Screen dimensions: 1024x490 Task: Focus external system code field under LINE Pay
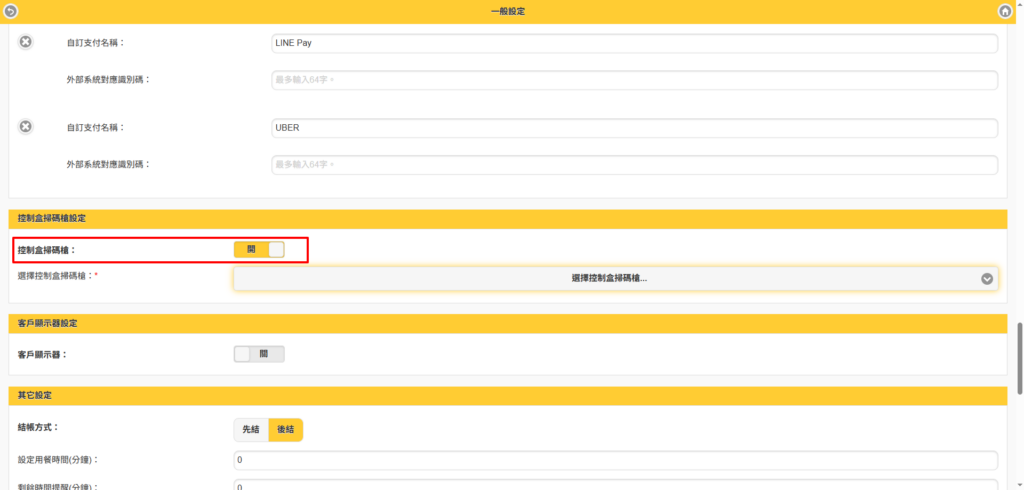(x=634, y=80)
